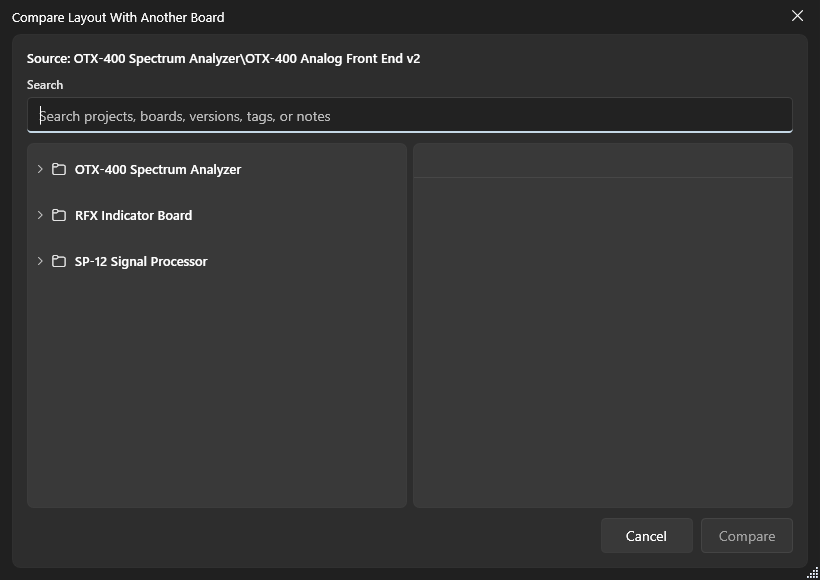Viewport: 820px width, 580px height.
Task: Click the RFX Indicator Board folder icon
Action: click(59, 215)
